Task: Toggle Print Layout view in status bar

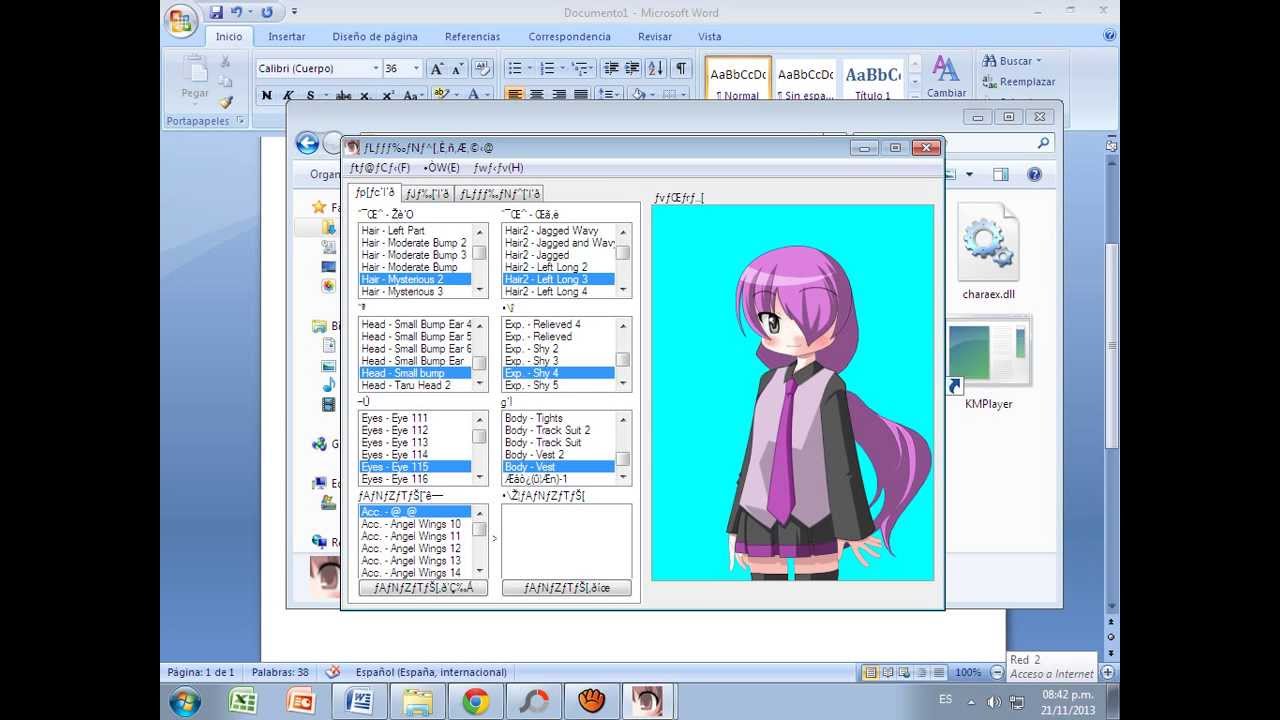Action: pos(870,673)
